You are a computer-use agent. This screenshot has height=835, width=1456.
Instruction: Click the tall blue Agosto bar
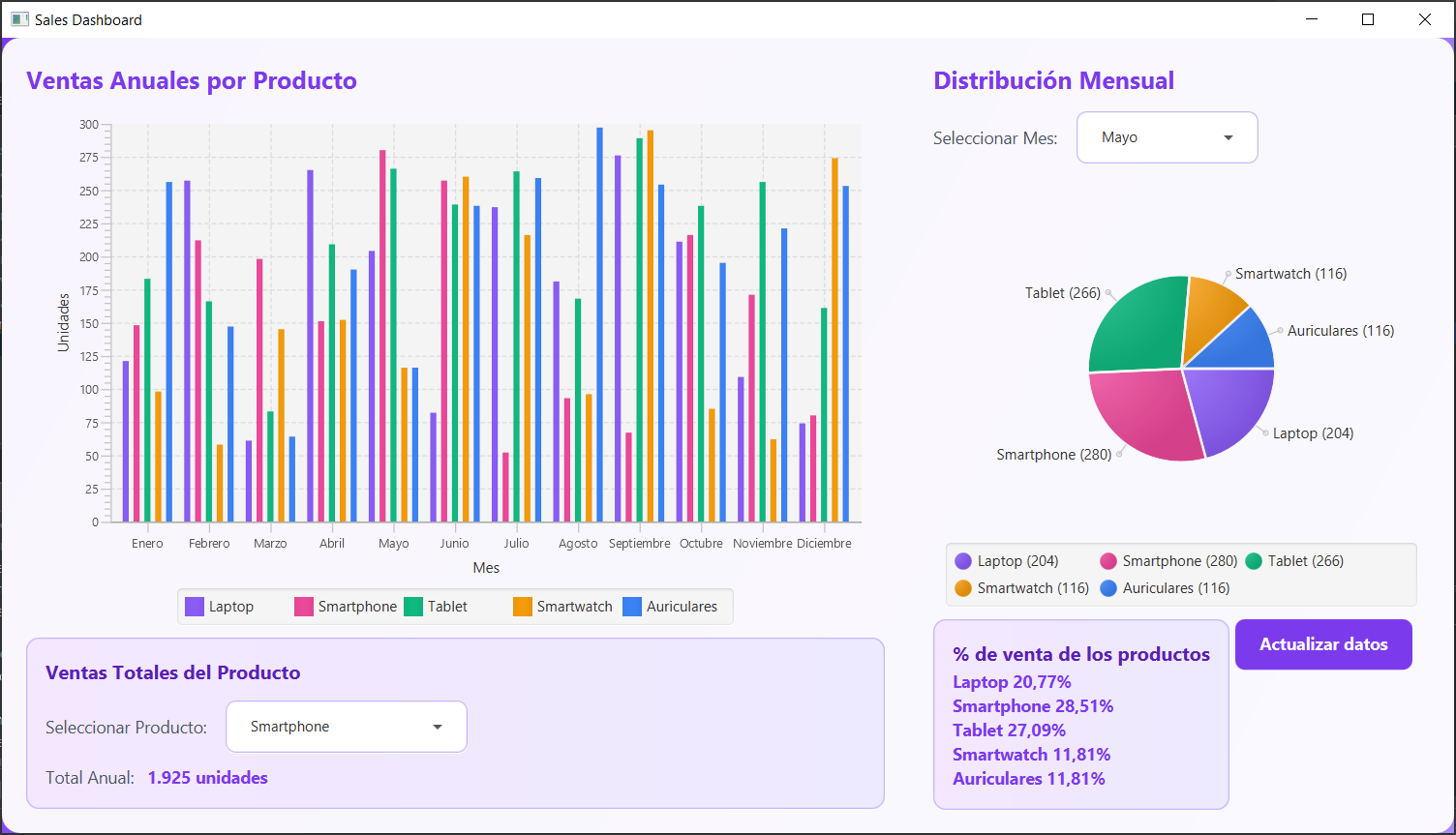pyautogui.click(x=599, y=324)
